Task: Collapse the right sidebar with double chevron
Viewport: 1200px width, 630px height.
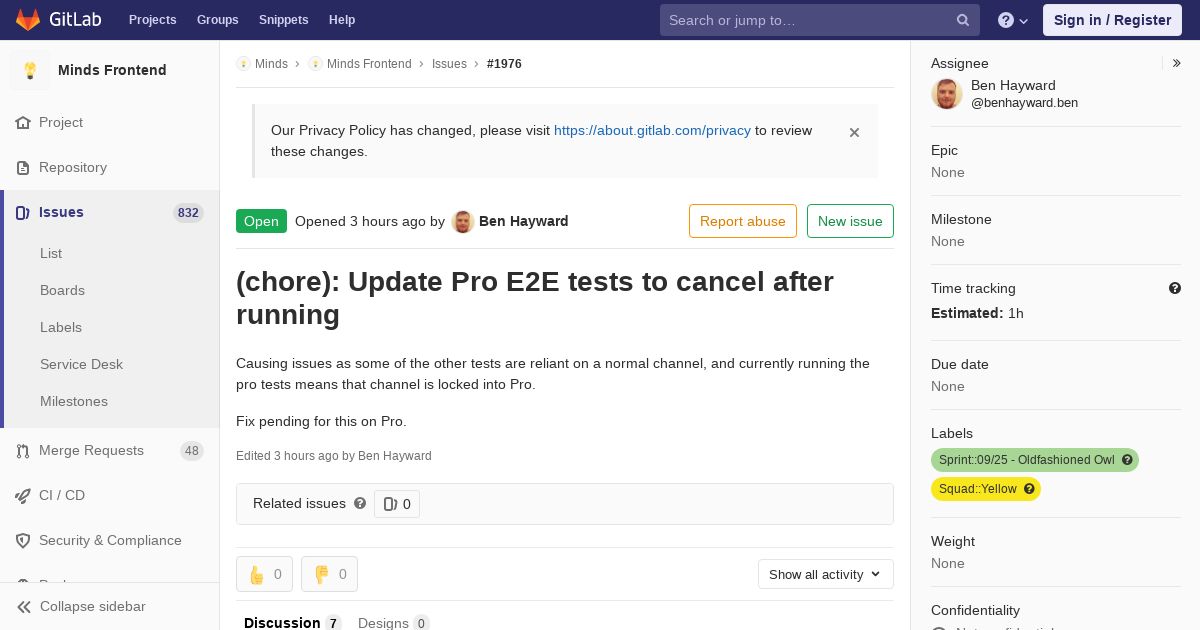Action: click(x=1177, y=63)
